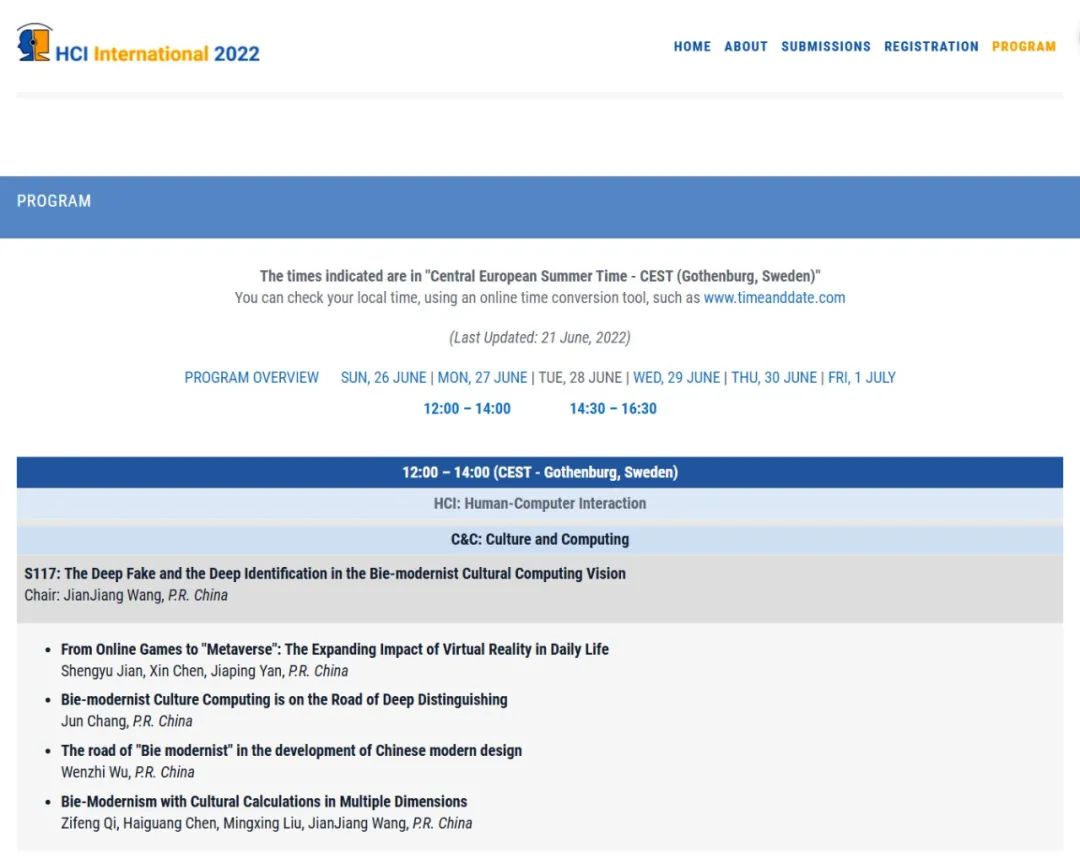View the FRI, 1 JULY schedule

tap(861, 378)
